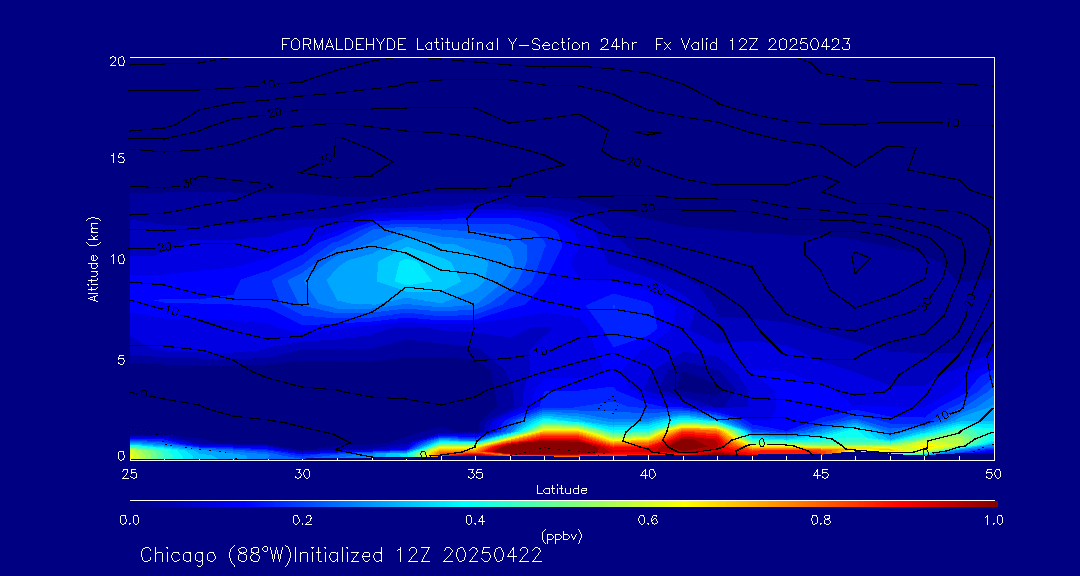Click the '(ppbv)' units label
This screenshot has height=576, width=1080.
(x=562, y=536)
